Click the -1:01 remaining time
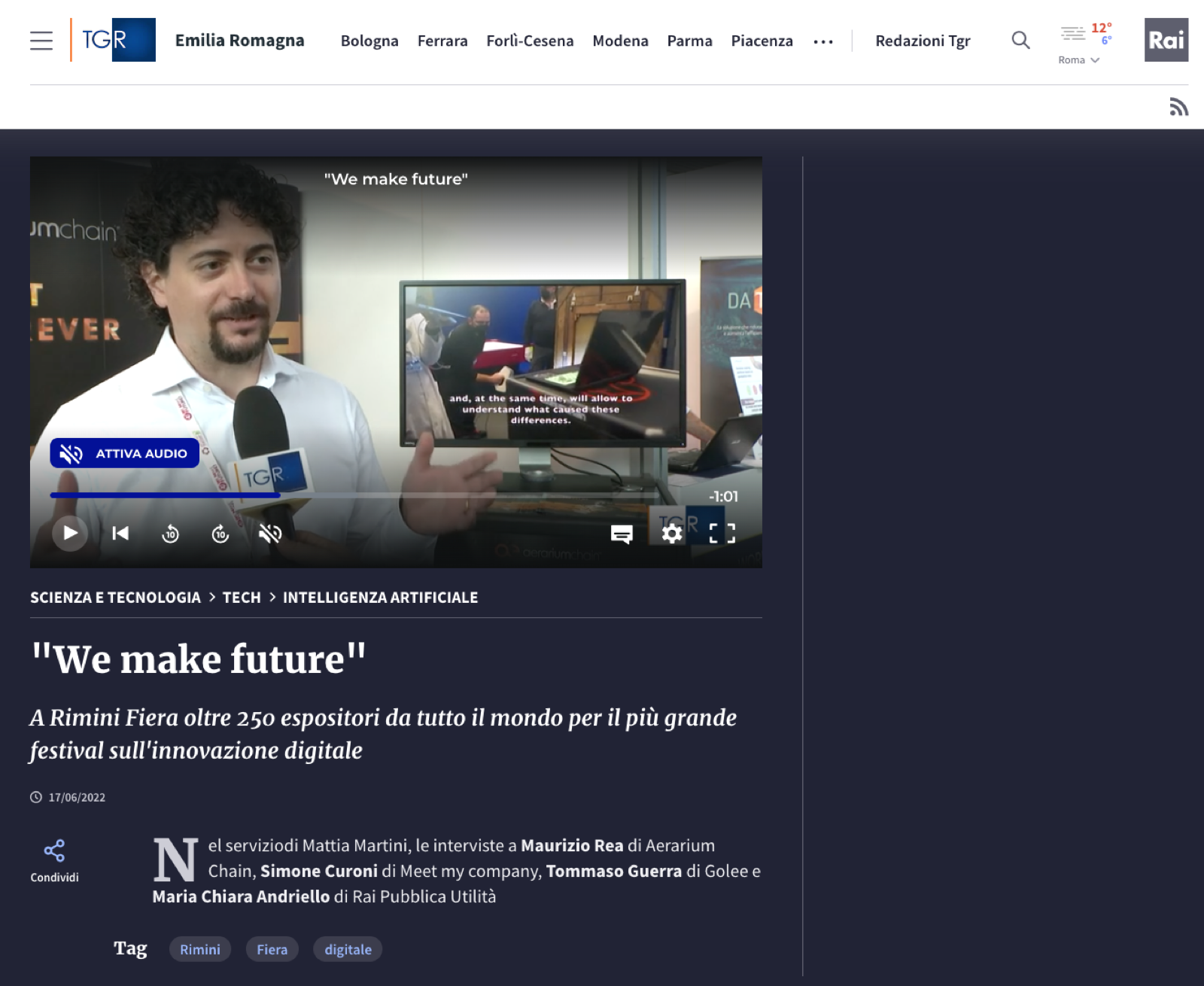Viewport: 1204px width, 986px height. click(x=723, y=497)
